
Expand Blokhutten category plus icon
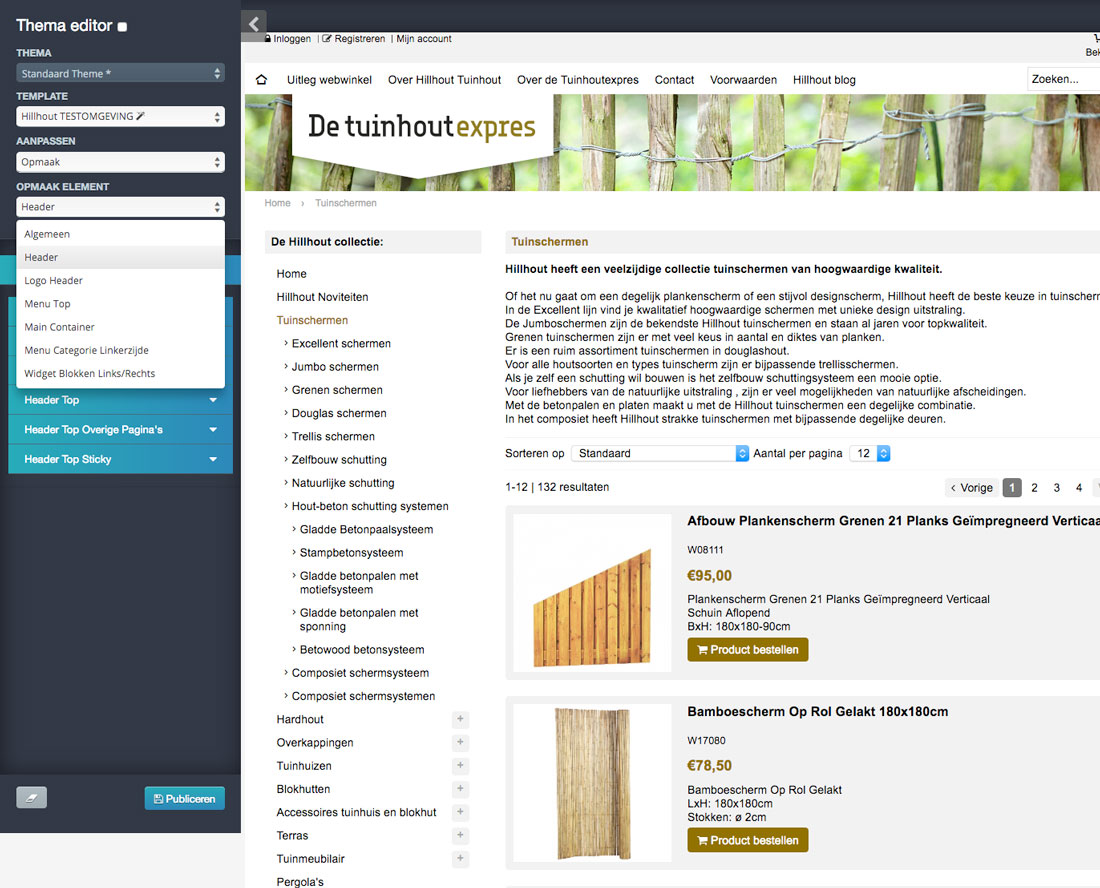click(x=460, y=788)
